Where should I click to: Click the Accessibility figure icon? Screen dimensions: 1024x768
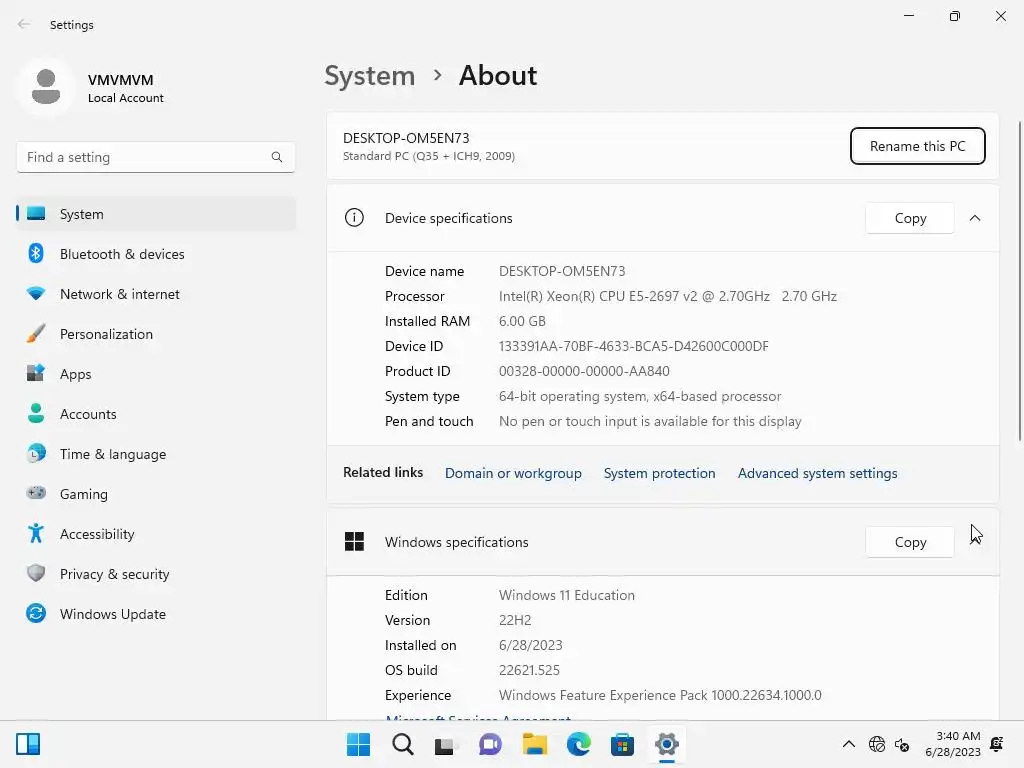click(36, 534)
